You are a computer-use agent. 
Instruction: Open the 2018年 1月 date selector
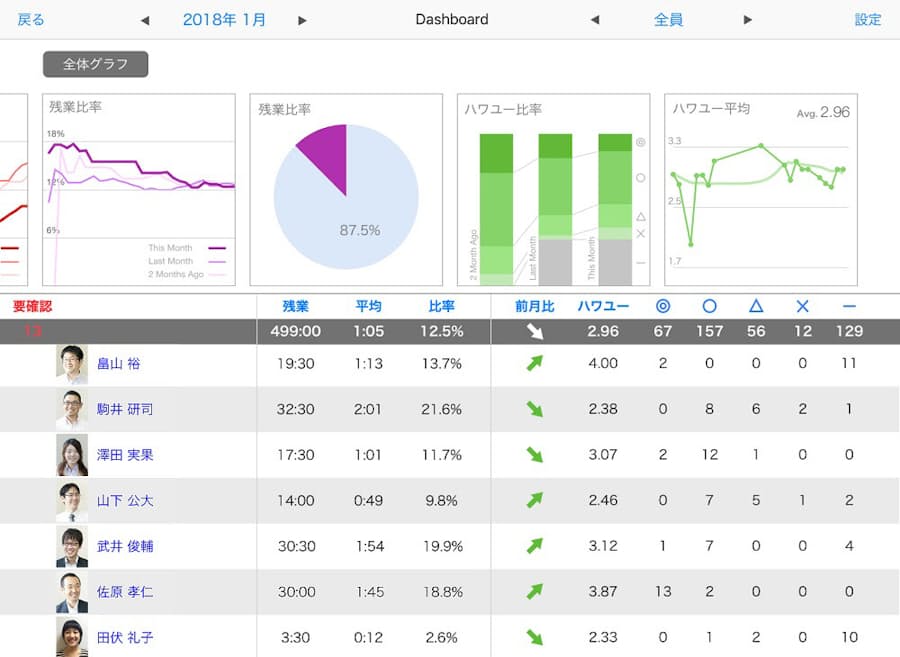click(224, 20)
